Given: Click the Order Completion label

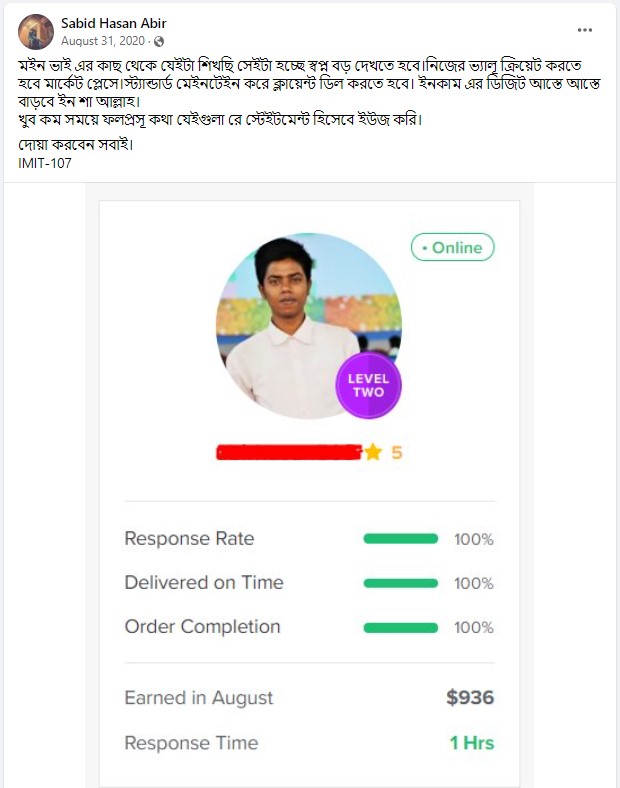Looking at the screenshot, I should coord(202,627).
